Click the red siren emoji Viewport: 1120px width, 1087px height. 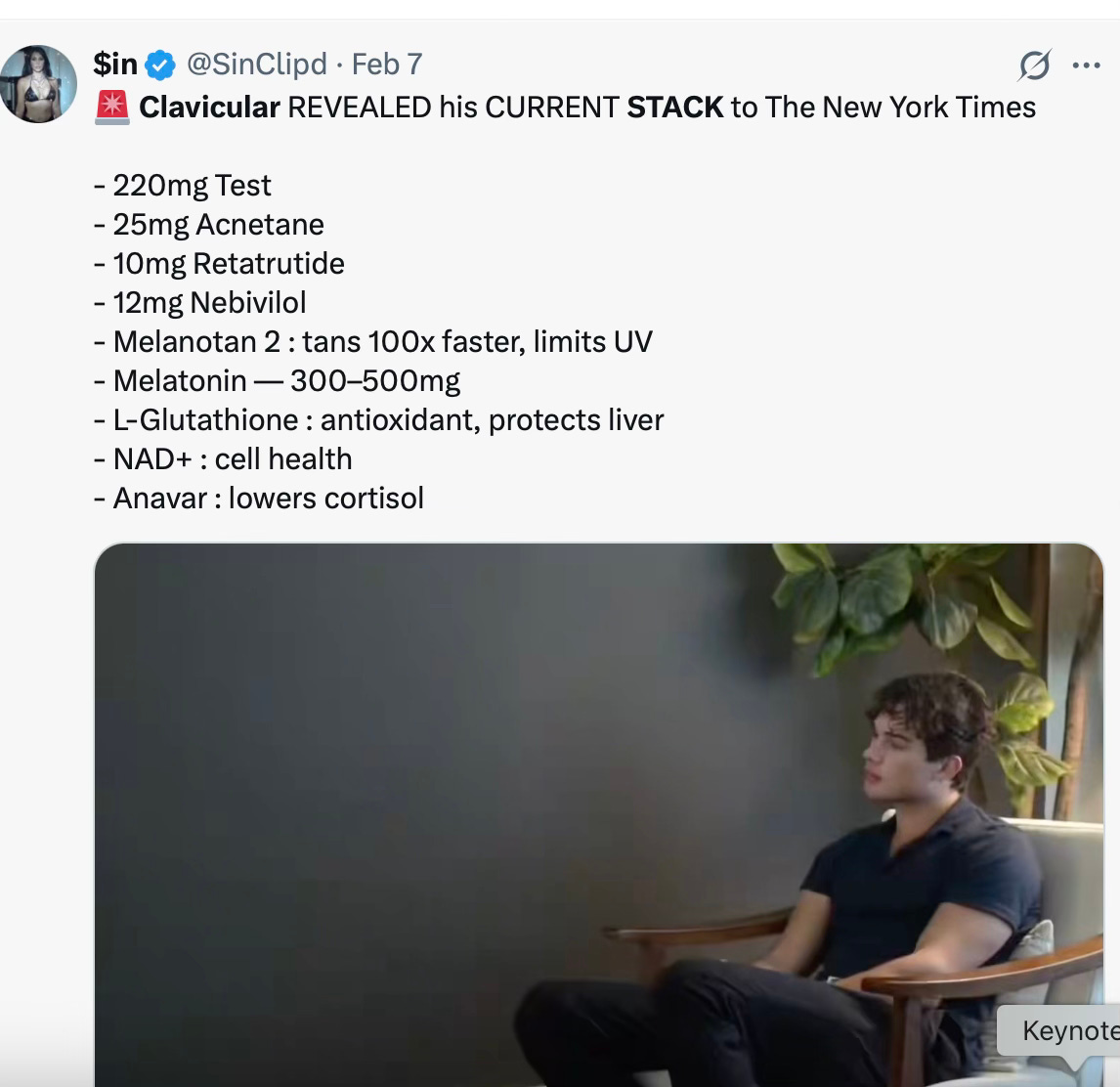coord(112,108)
